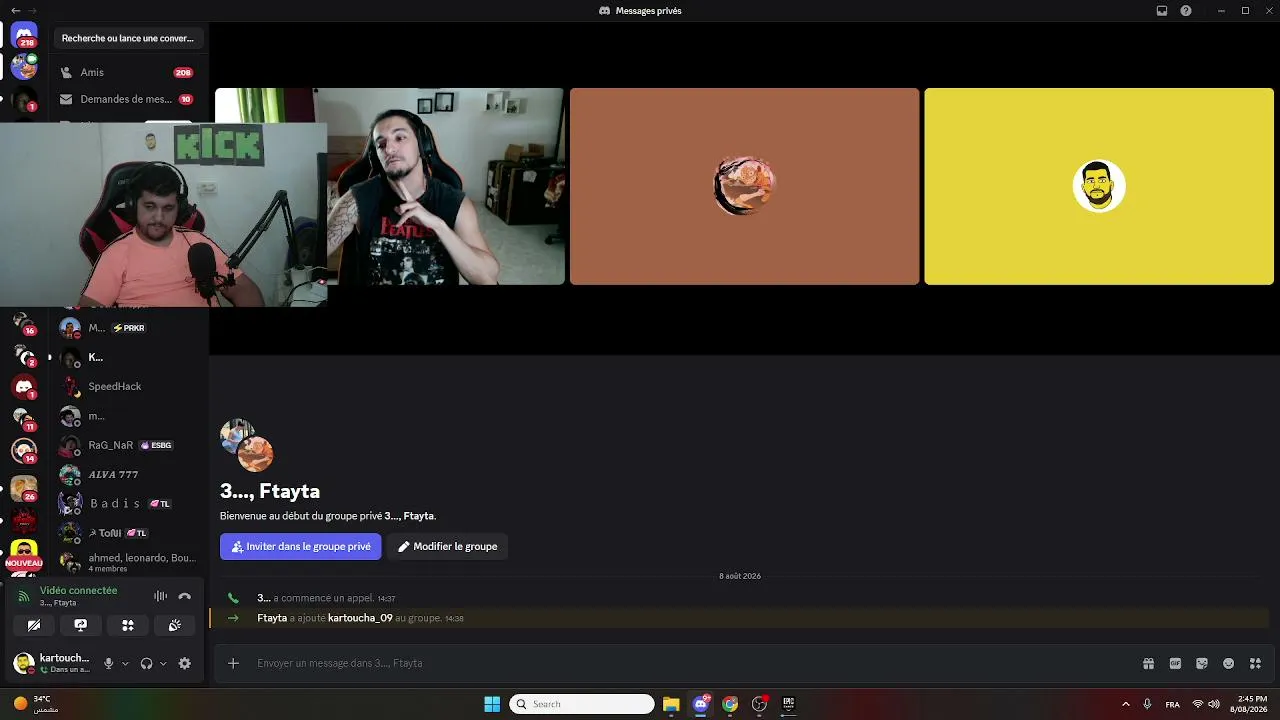1280x720 pixels.
Task: Open the conversation search box
Action: [x=128, y=38]
